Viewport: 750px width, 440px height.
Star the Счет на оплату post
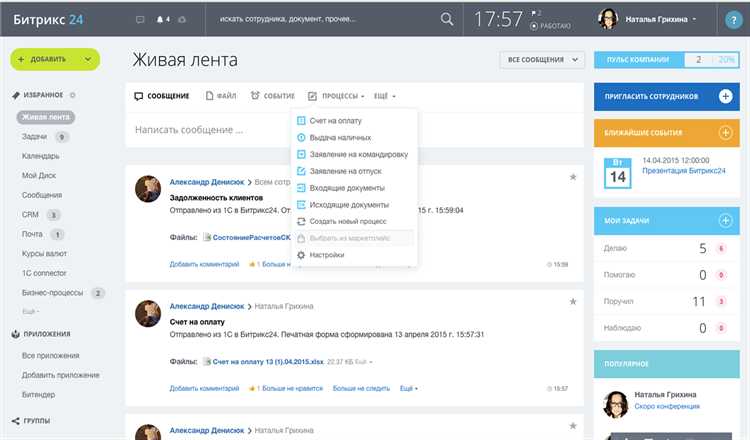tap(573, 302)
